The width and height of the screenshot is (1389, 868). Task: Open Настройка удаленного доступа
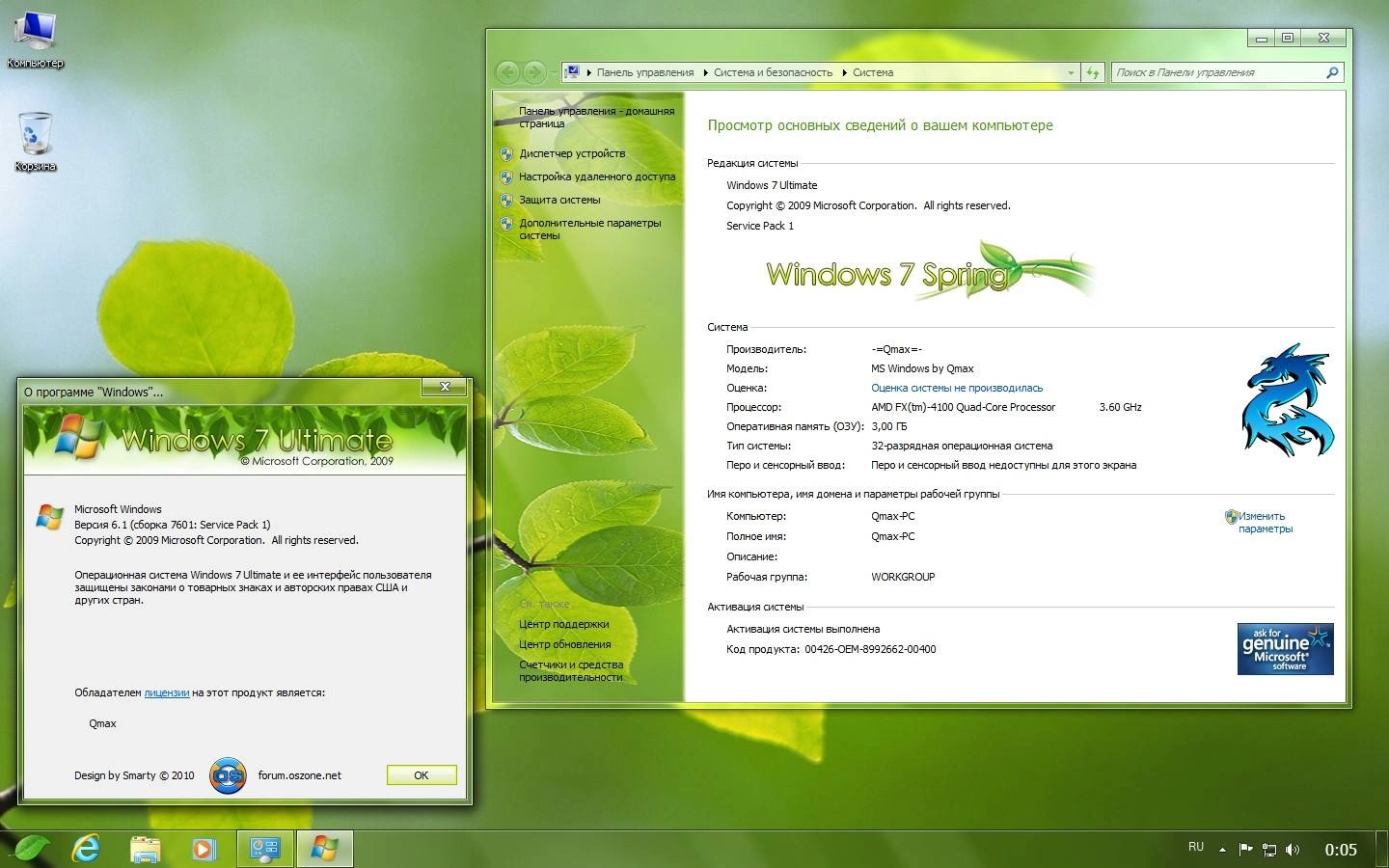pos(598,176)
